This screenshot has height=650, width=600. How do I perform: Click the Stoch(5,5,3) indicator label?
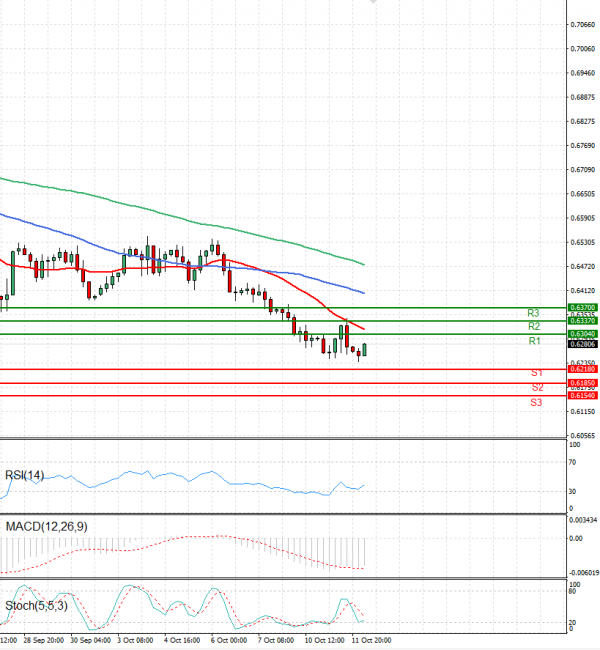[36, 606]
